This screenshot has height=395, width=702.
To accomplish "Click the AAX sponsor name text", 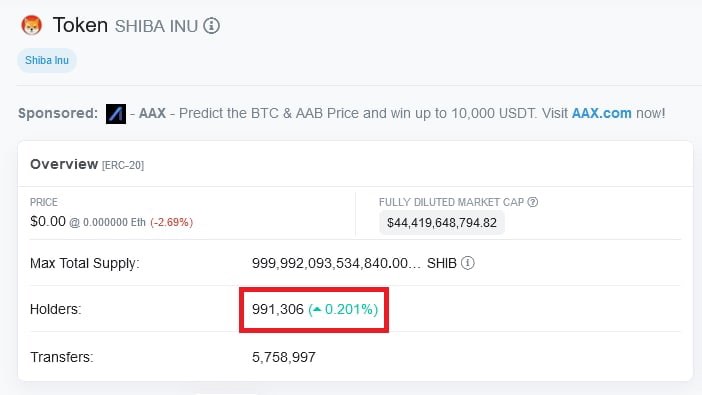I will coord(152,113).
